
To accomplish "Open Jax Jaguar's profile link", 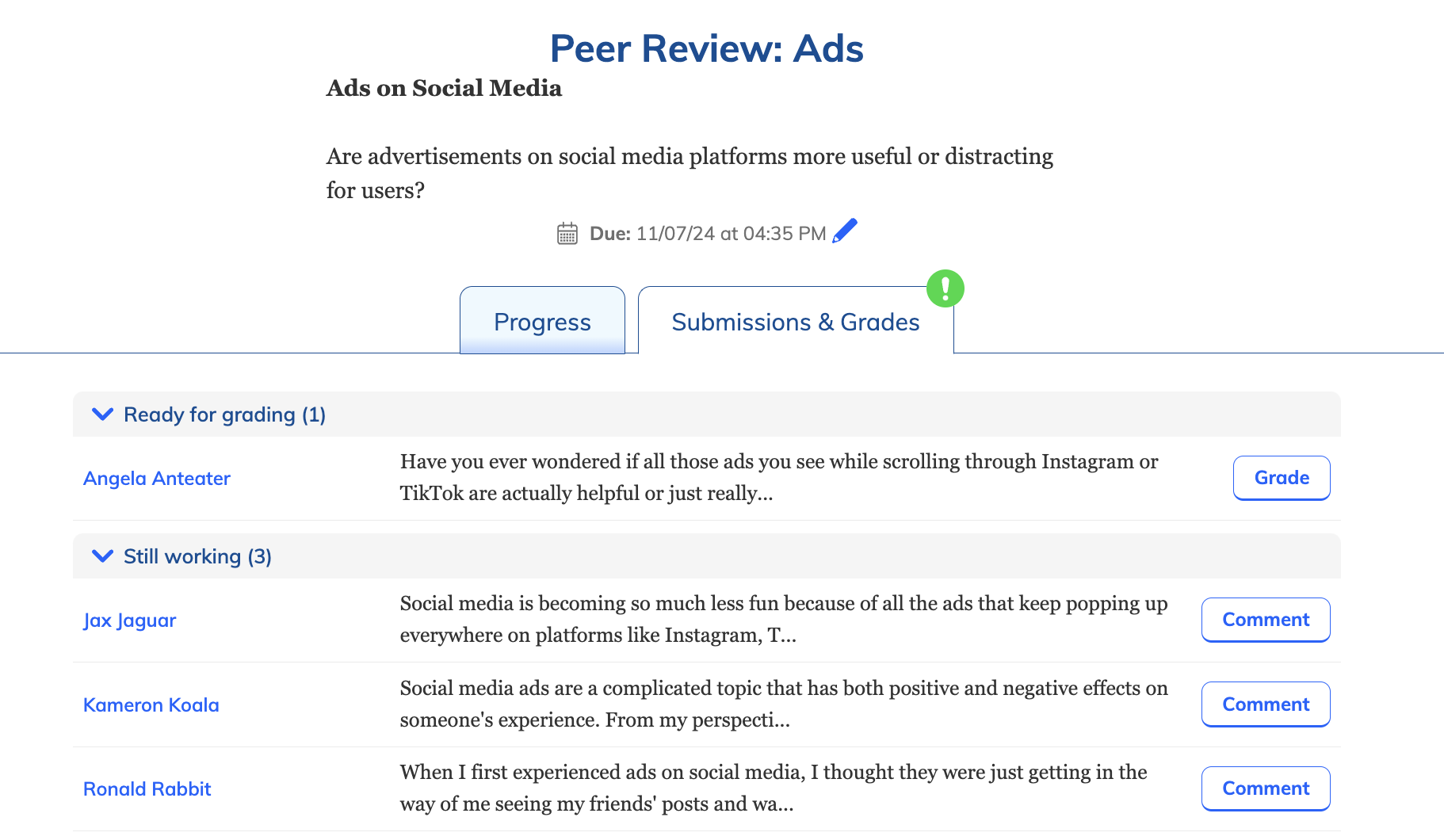I will point(130,620).
